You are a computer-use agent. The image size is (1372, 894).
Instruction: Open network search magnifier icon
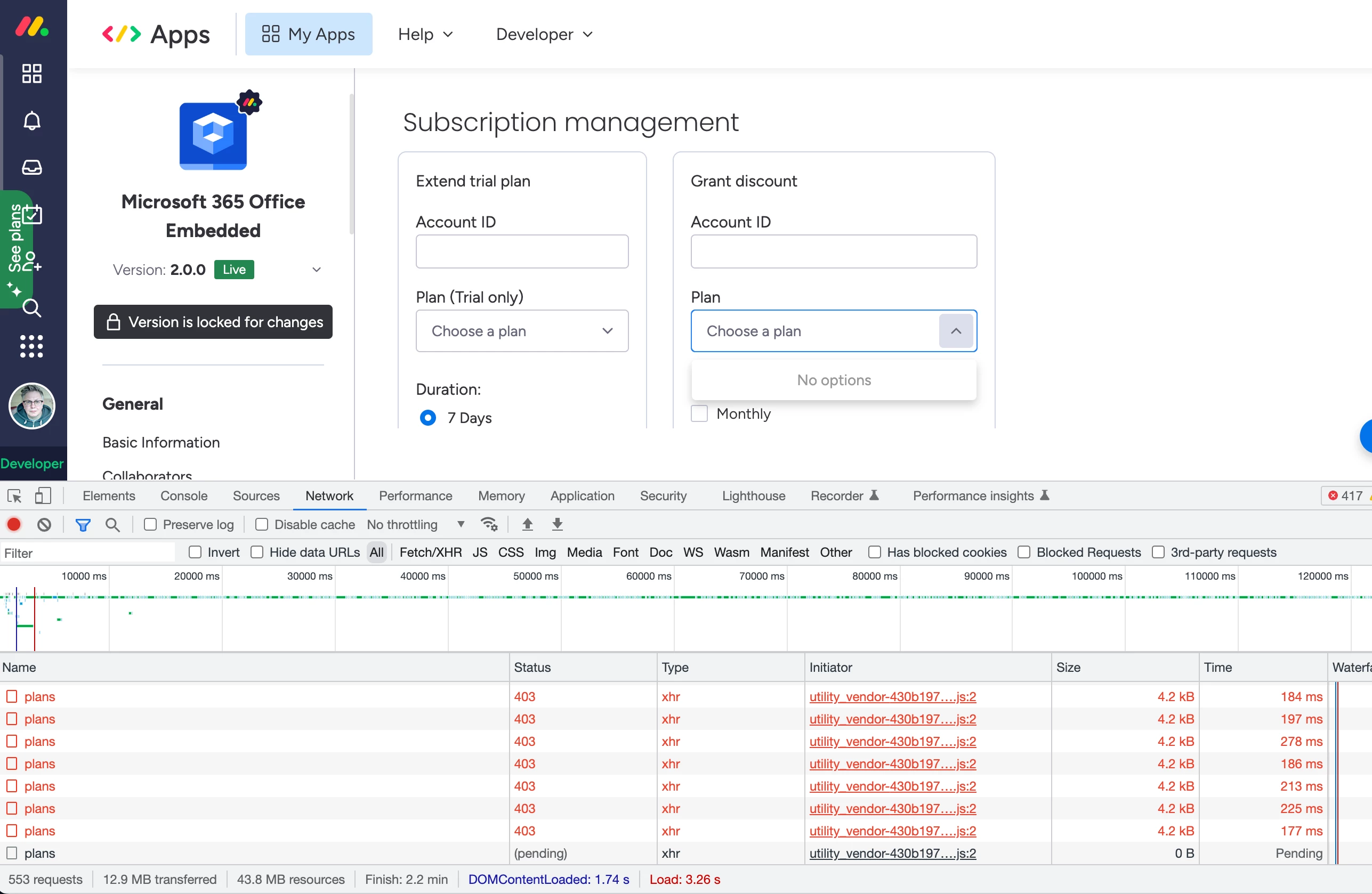(x=113, y=524)
